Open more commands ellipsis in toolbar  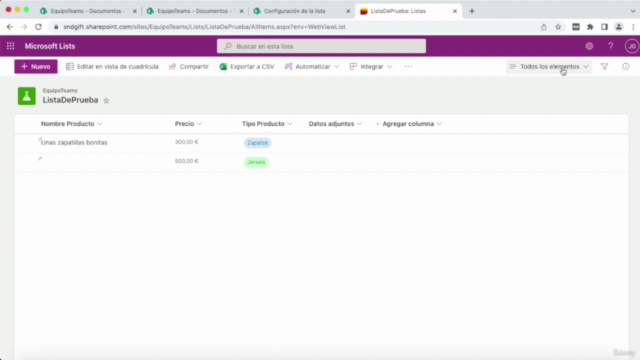408,67
